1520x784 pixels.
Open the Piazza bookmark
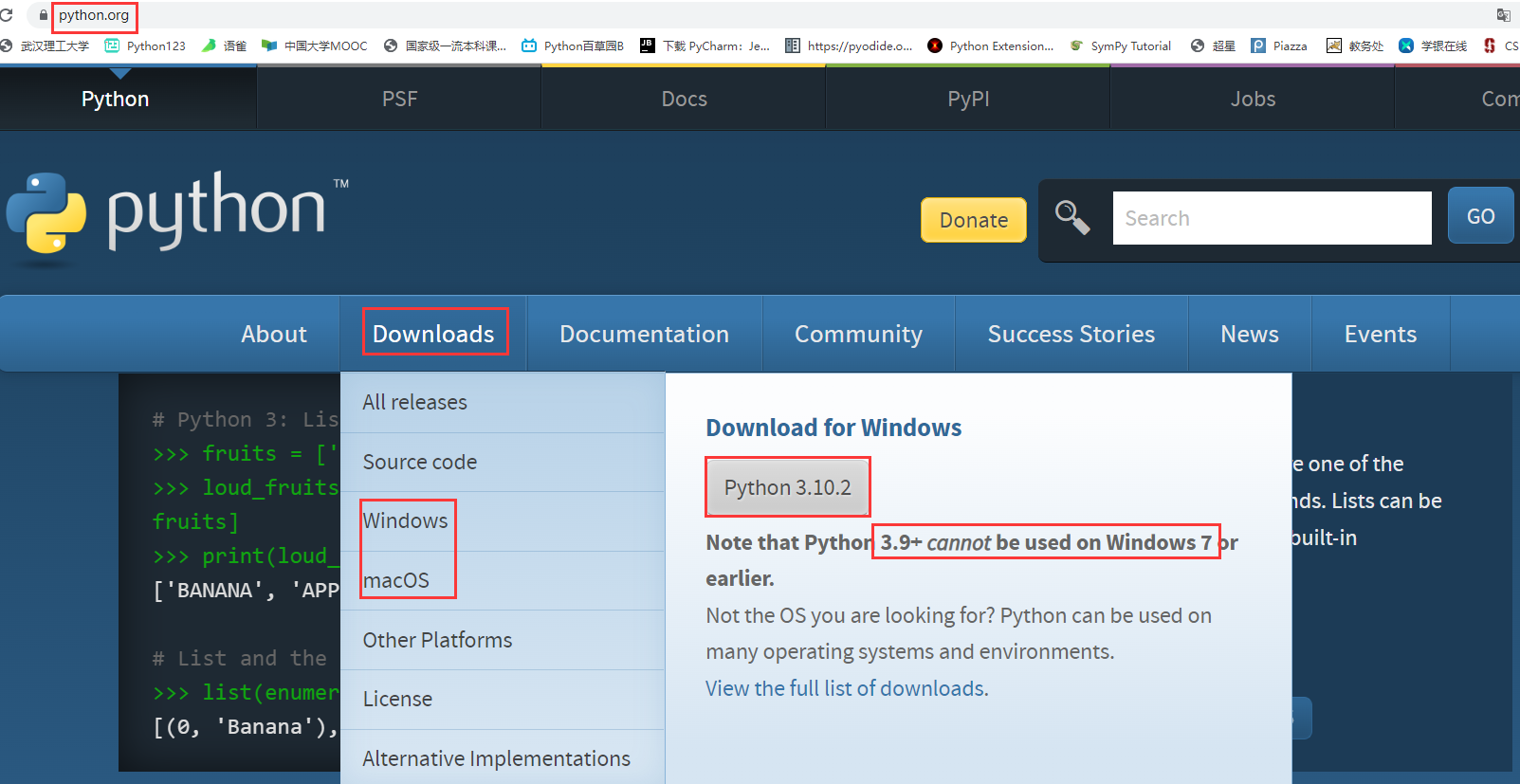click(1279, 46)
